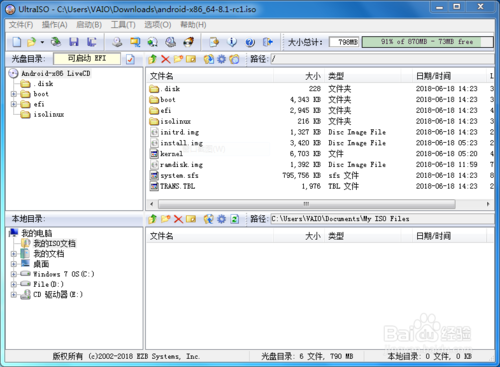Click the 可启动 EFI boot label button
The height and width of the screenshot is (367, 500).
pos(87,59)
